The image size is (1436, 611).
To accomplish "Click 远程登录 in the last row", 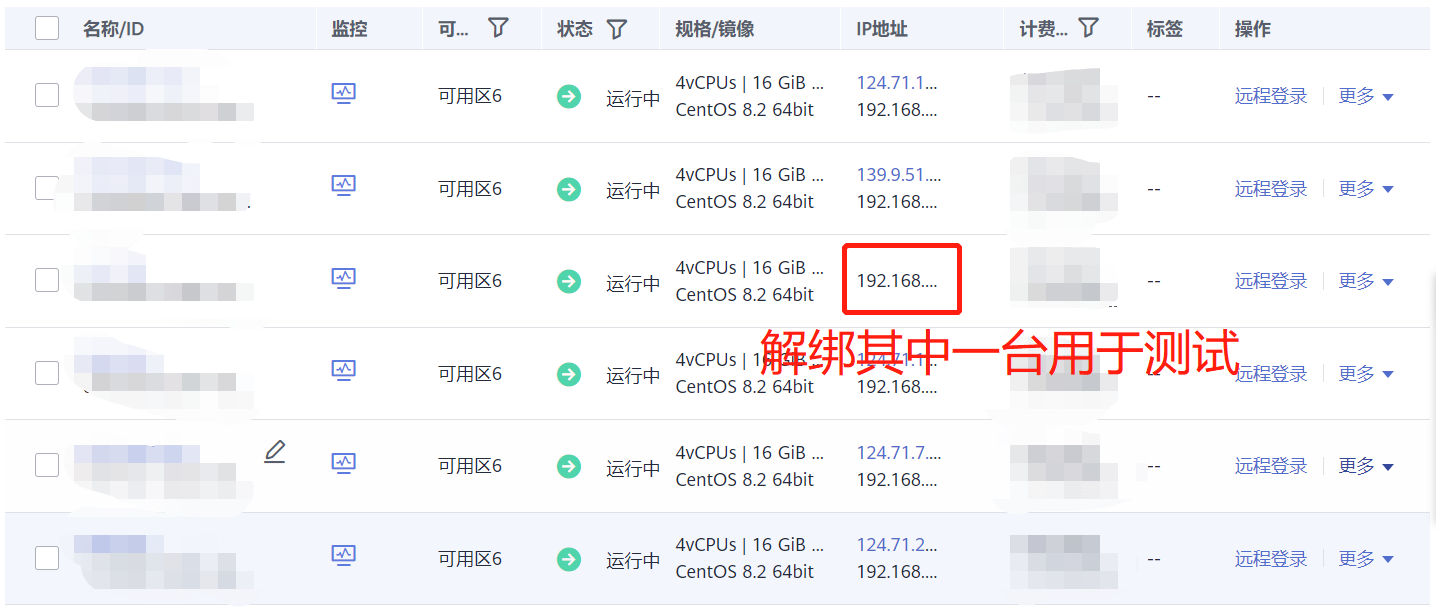I will click(1271, 559).
